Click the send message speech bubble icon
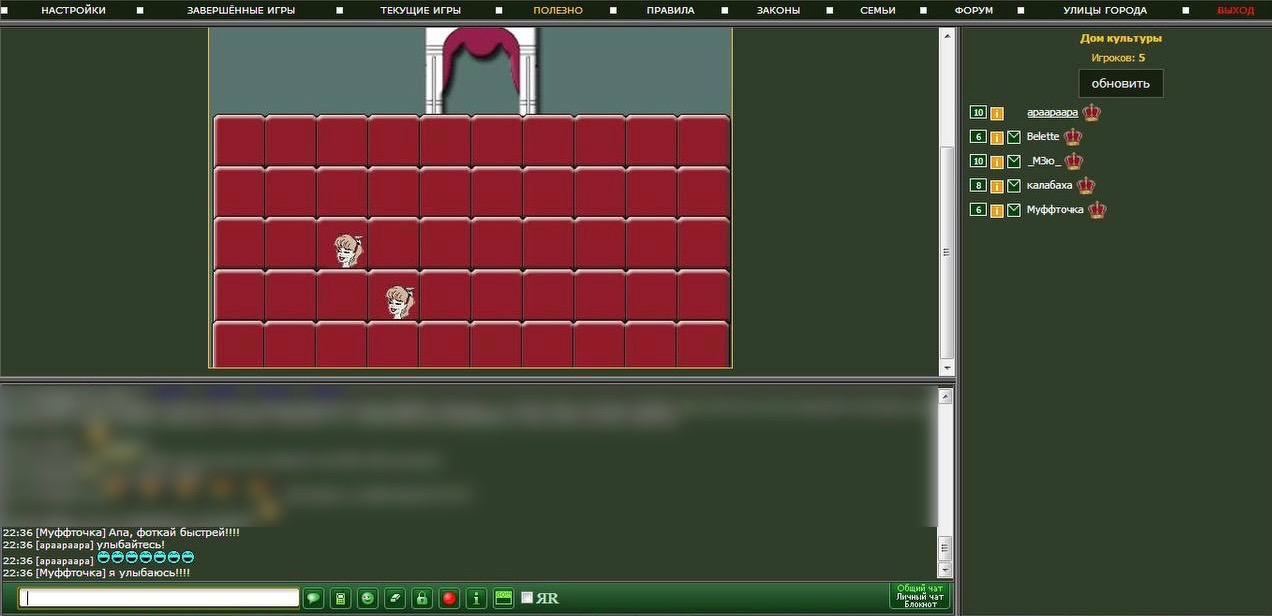1272x616 pixels. click(x=313, y=598)
